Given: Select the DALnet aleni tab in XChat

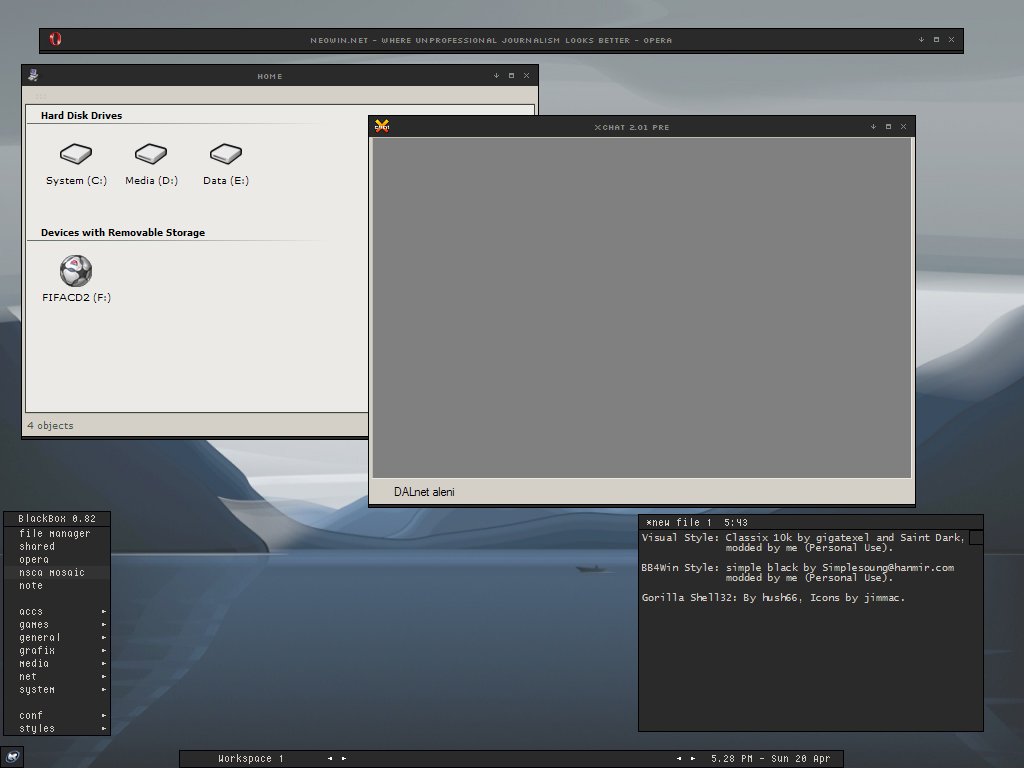Looking at the screenshot, I should coord(424,492).
